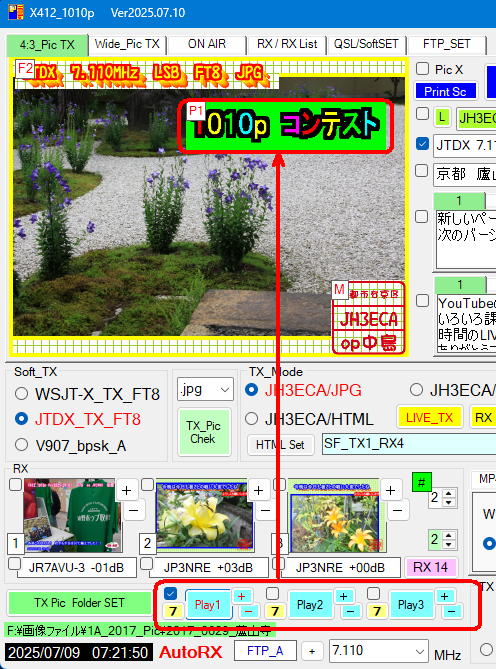Click the plus button beside RX thumbnail 1
The height and width of the screenshot is (669, 496).
[126, 491]
